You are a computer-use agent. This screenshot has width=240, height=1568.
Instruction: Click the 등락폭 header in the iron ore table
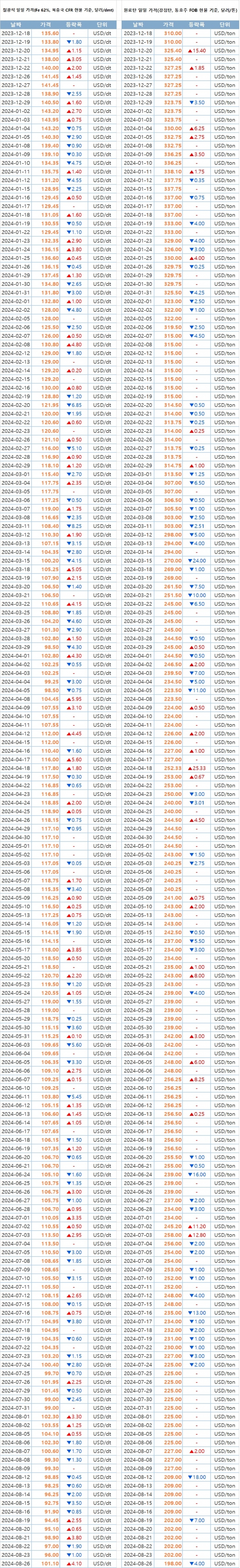[x=73, y=24]
